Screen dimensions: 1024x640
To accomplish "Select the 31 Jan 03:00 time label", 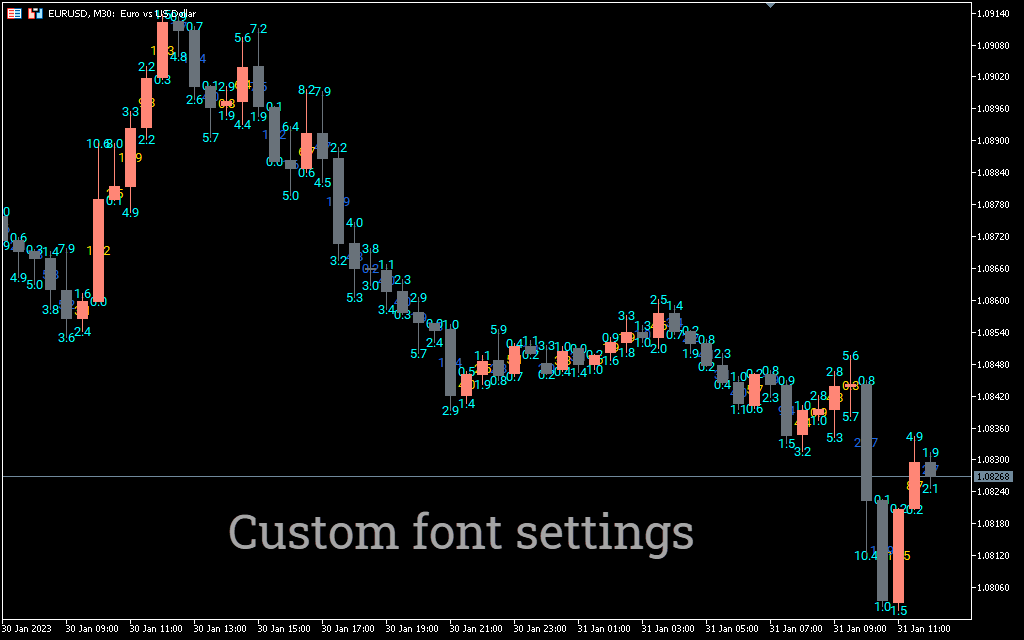I will (x=667, y=629).
